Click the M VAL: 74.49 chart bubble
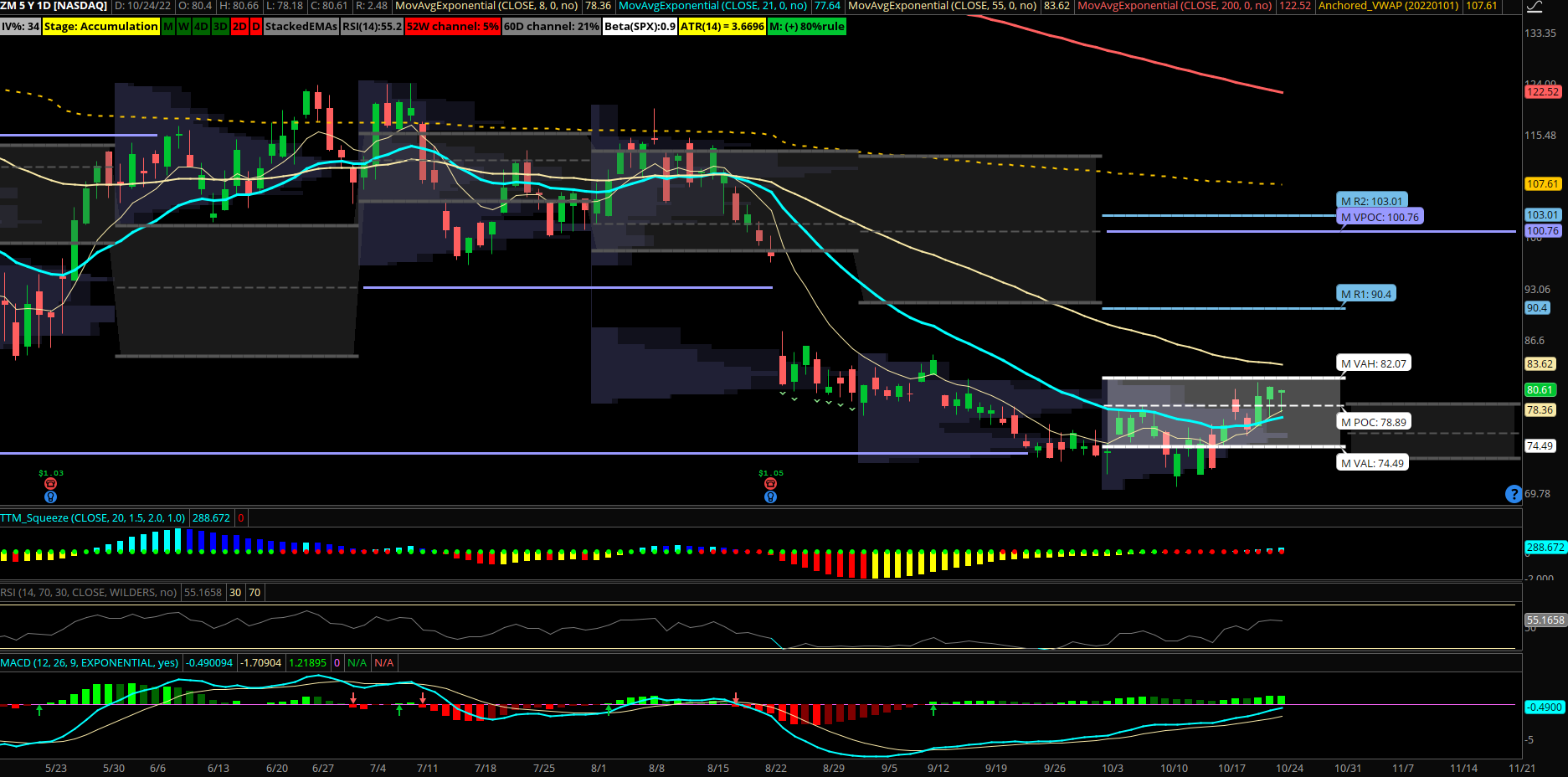 tap(1372, 463)
